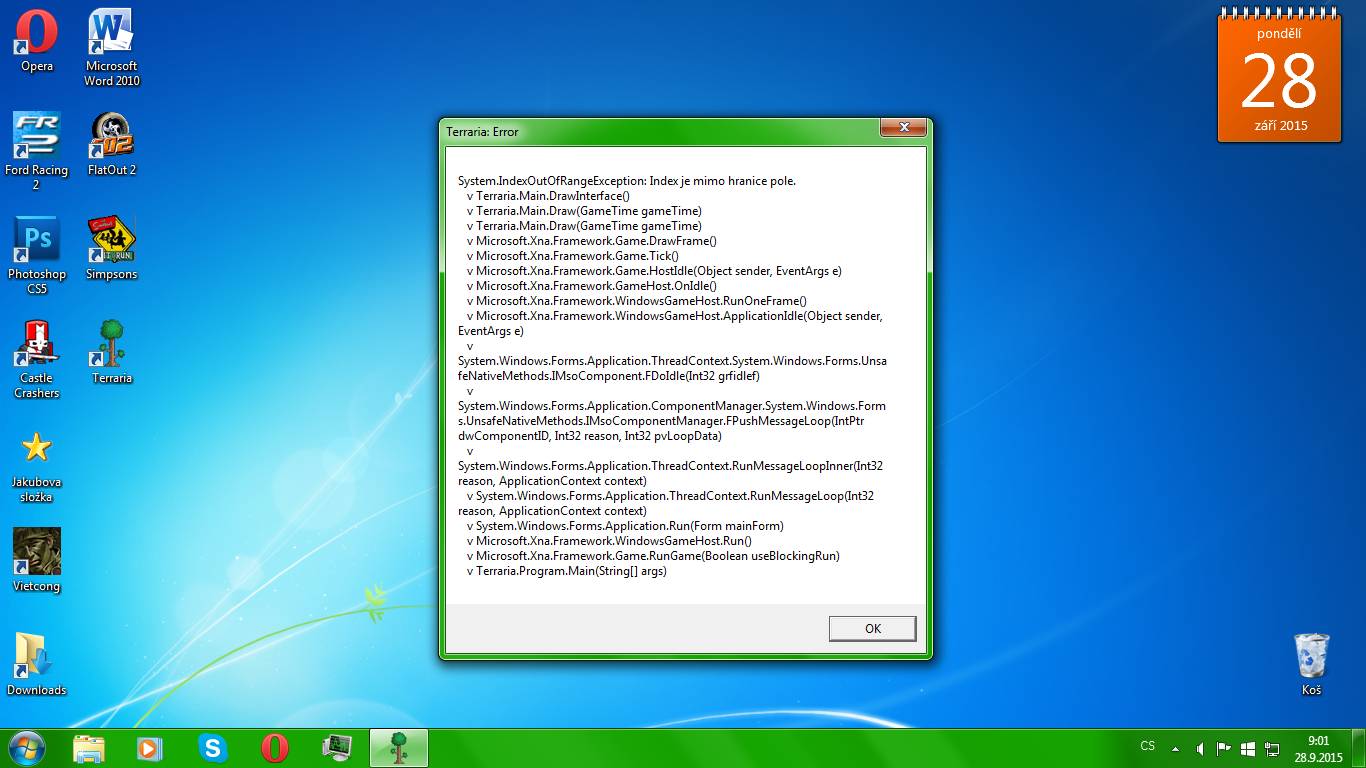This screenshot has height=768, width=1366.
Task: Open the media player taskbar icon
Action: 149,748
